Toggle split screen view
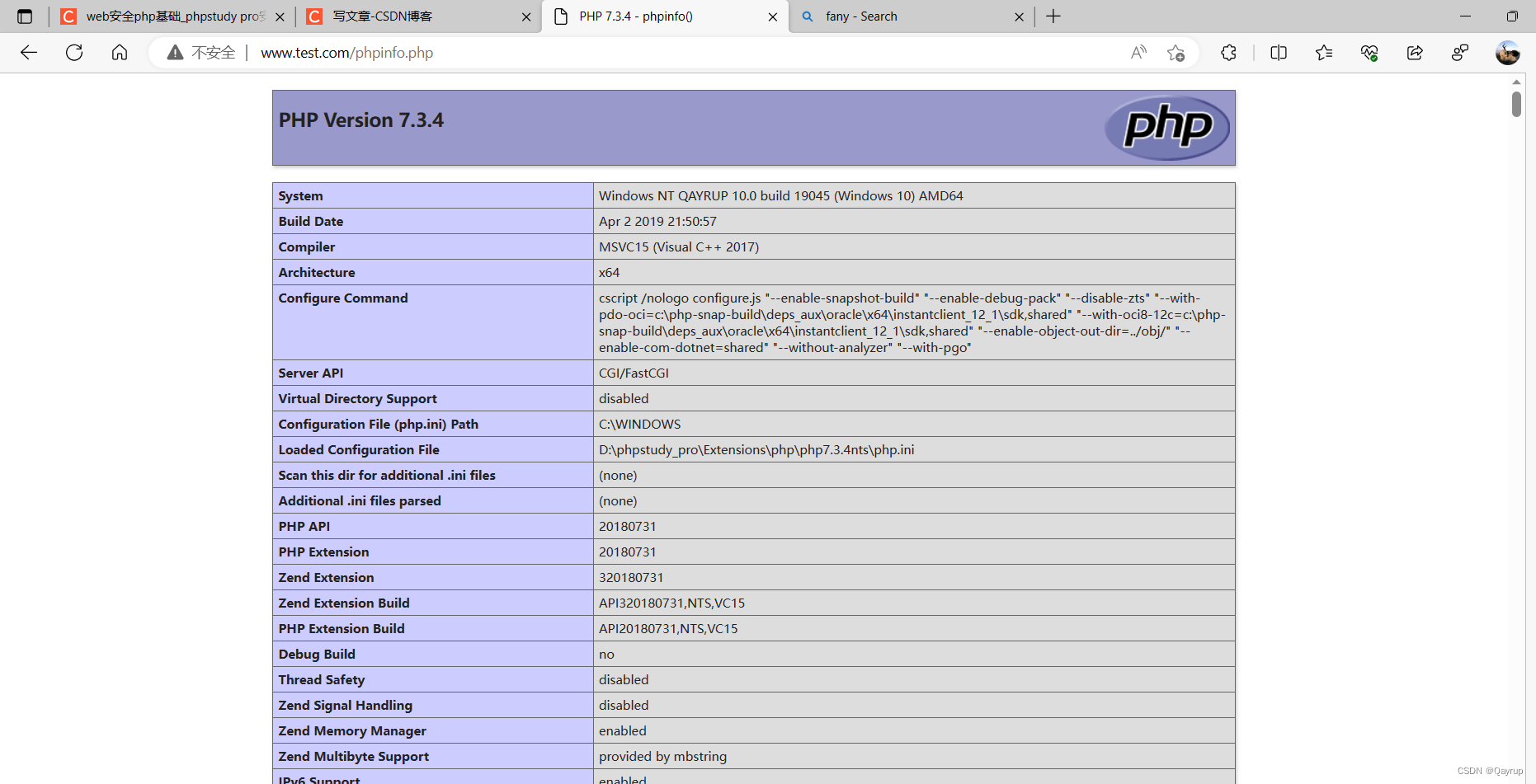The image size is (1536, 784). 1279,53
